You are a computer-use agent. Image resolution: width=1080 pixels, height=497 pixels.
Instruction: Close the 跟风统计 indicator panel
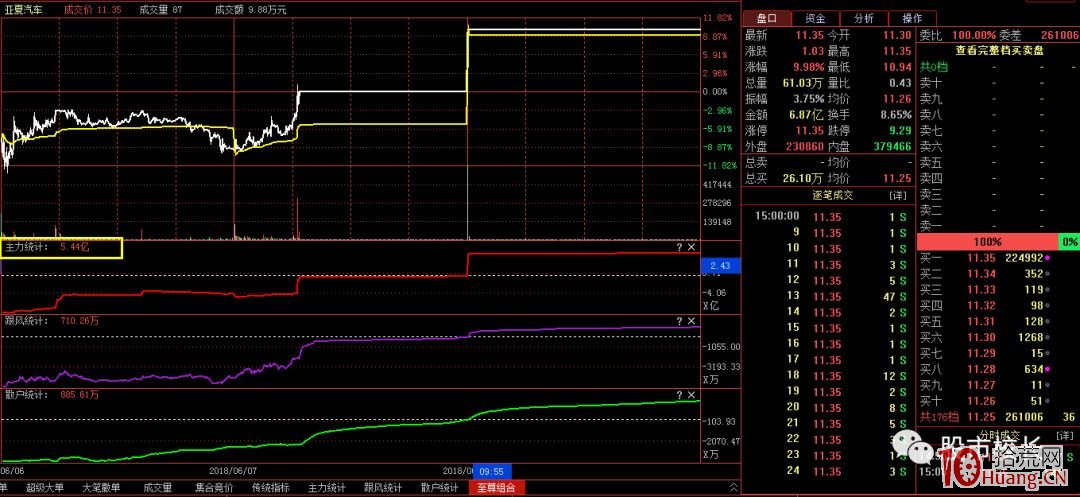(x=692, y=320)
